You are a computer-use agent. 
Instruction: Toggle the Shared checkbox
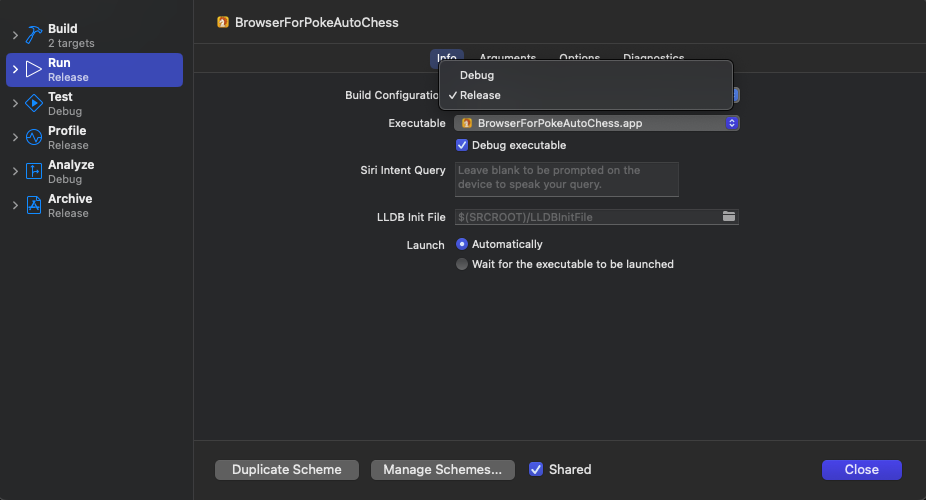pyautogui.click(x=536, y=469)
